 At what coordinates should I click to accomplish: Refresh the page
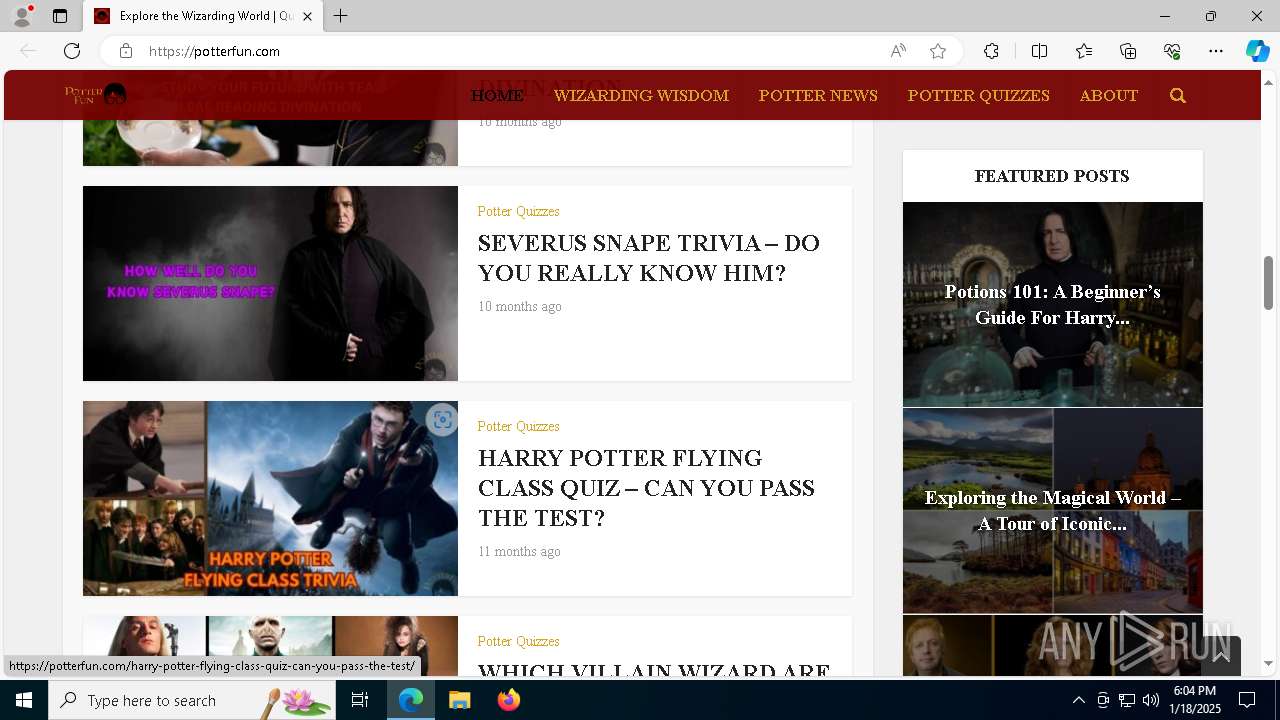click(x=72, y=51)
